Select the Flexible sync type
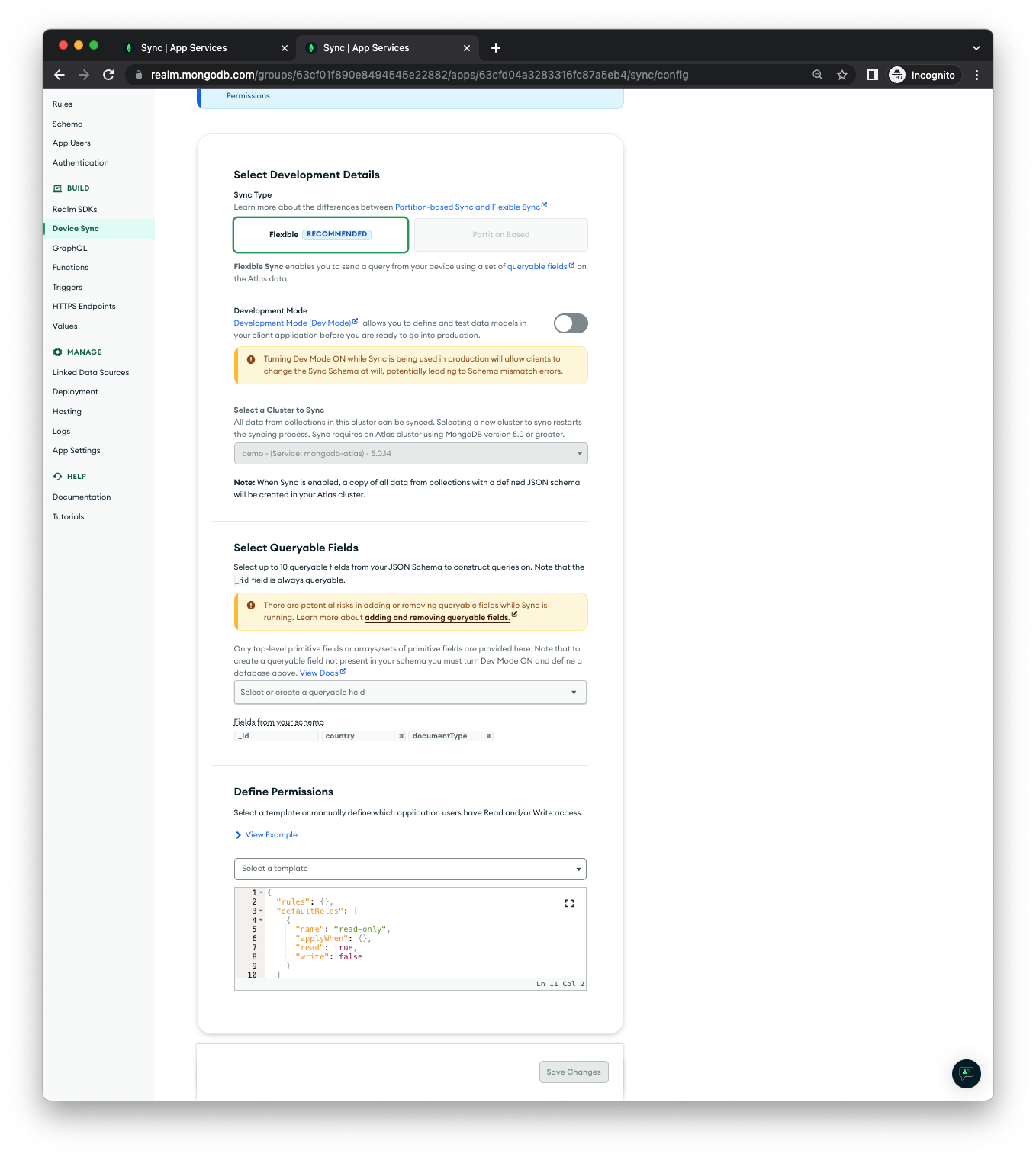This screenshot has height=1157, width=1036. 320,235
